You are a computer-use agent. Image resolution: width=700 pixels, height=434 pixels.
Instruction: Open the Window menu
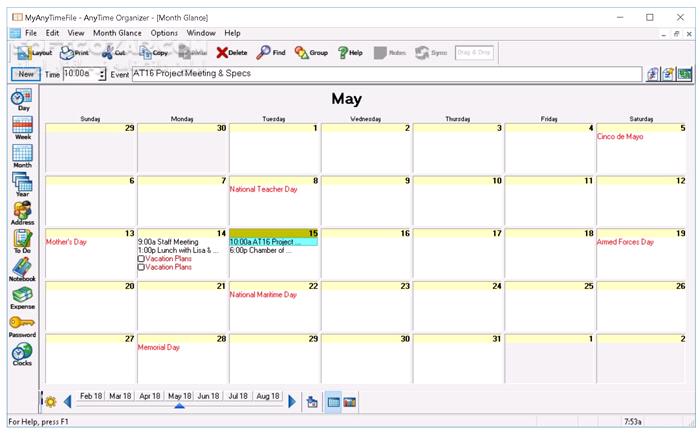pos(201,33)
